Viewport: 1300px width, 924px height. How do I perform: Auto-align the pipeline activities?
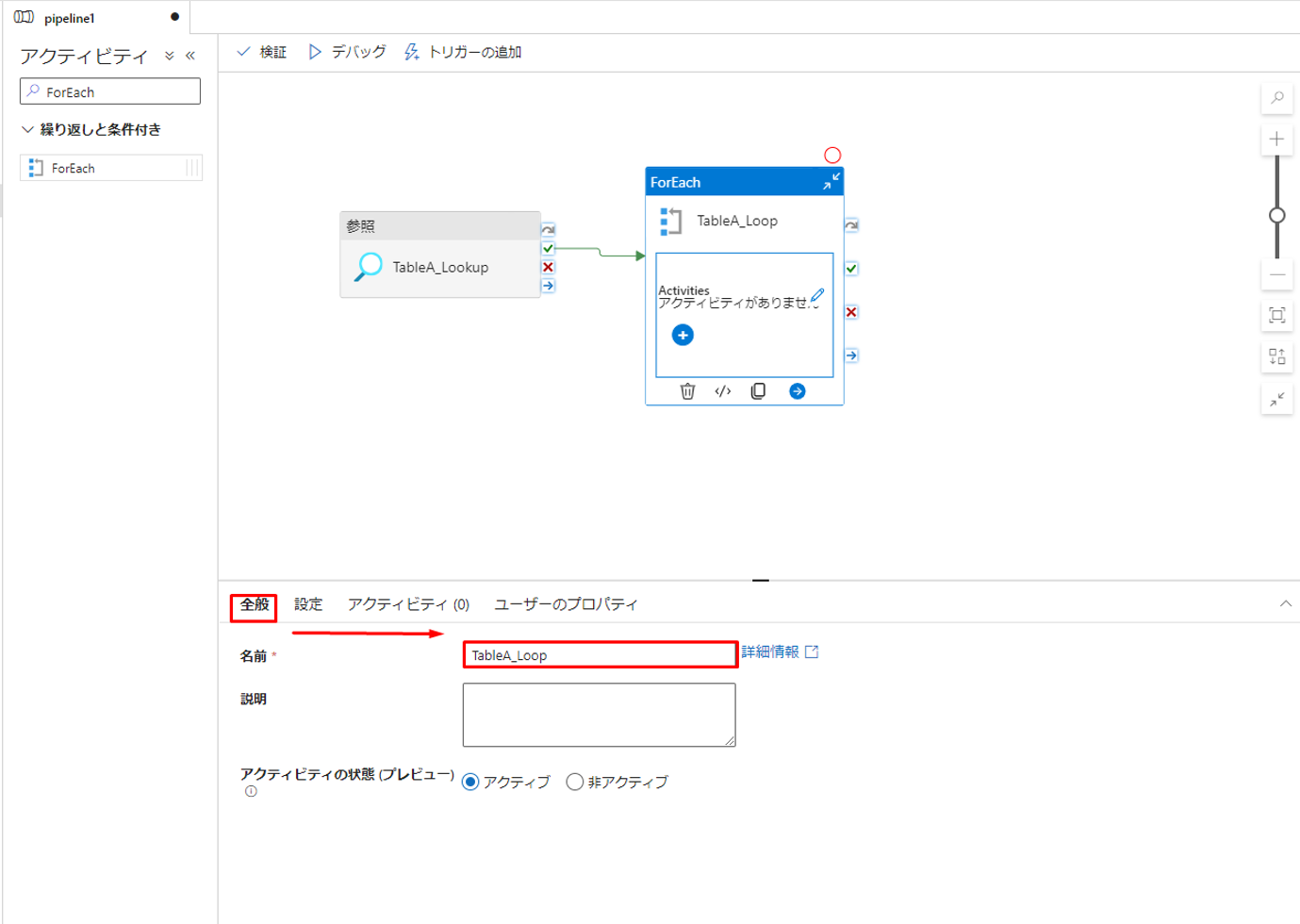[x=1277, y=356]
